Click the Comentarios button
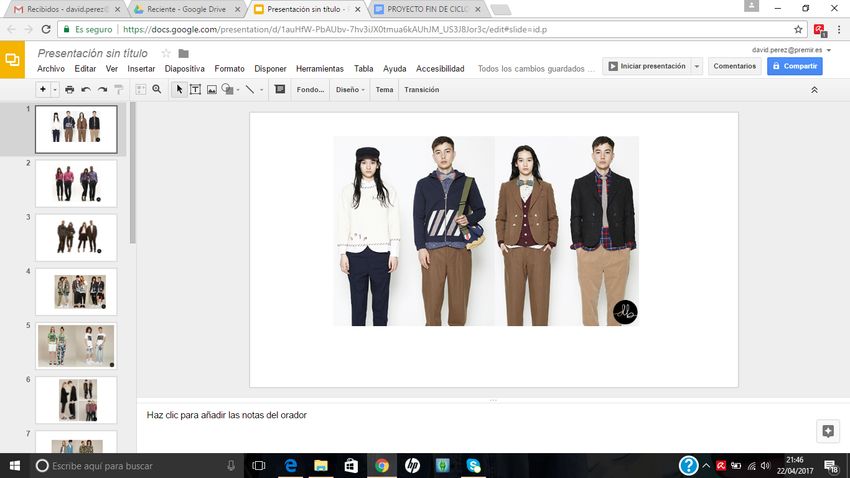Viewport: 850px width, 478px height. click(x=734, y=66)
